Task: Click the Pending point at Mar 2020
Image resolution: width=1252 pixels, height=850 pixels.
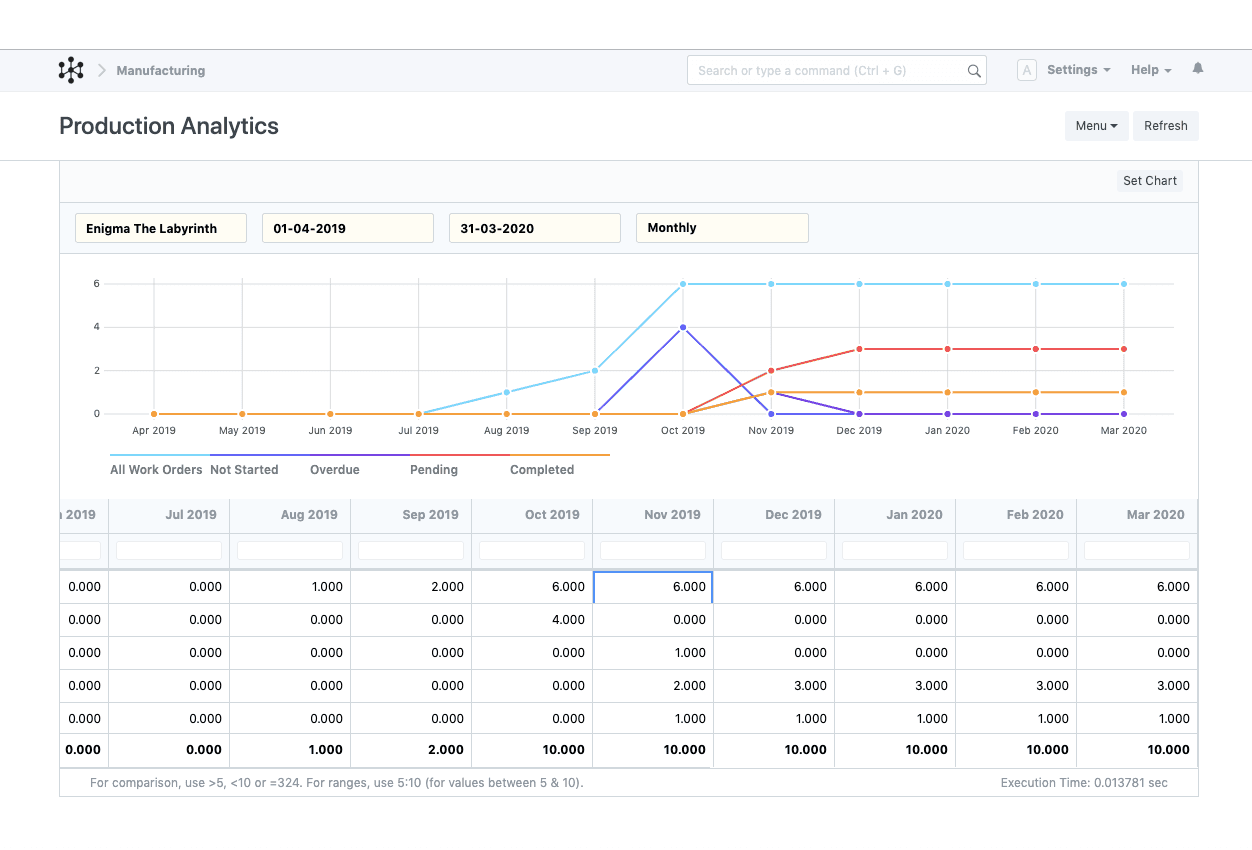Action: 1124,349
